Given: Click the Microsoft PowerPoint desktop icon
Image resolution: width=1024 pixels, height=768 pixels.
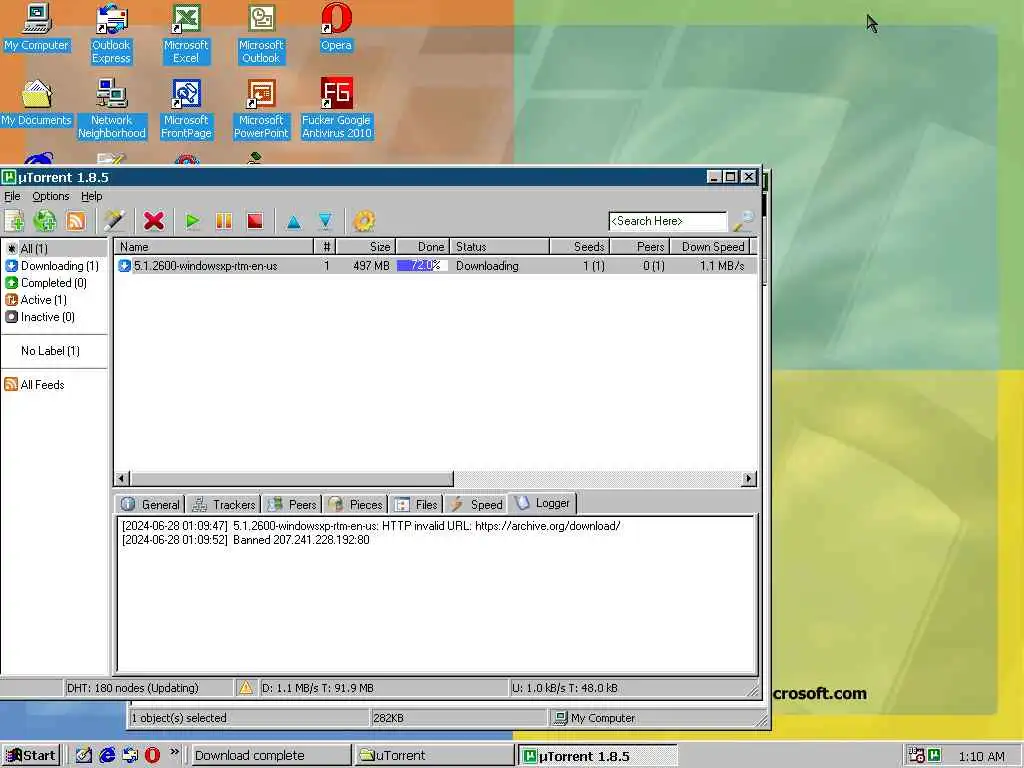Looking at the screenshot, I should tap(261, 109).
